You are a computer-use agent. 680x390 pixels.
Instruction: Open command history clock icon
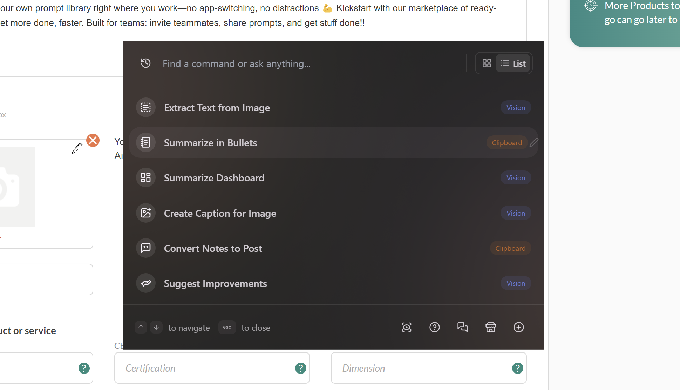145,63
